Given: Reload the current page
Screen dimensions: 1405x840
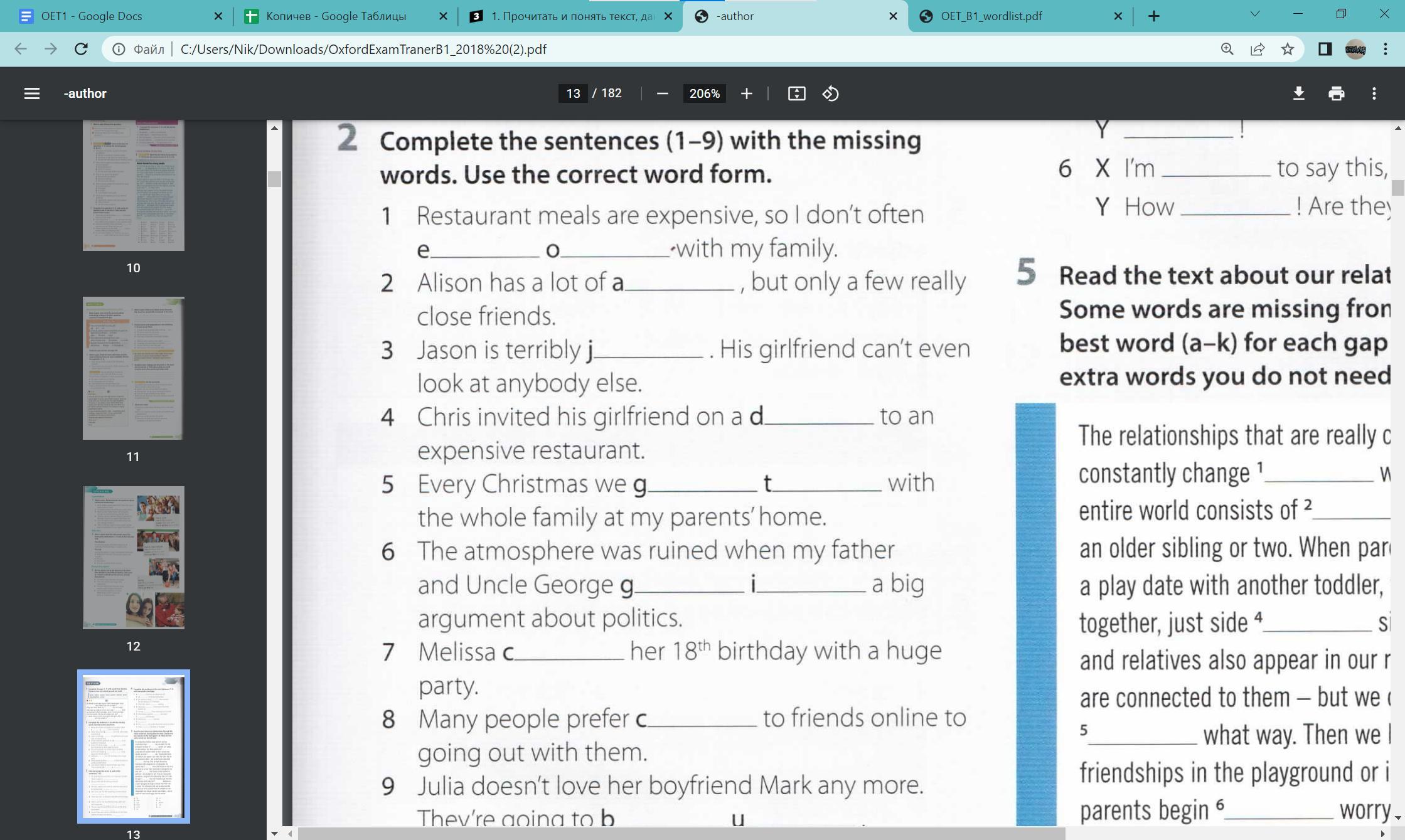Looking at the screenshot, I should [x=81, y=49].
